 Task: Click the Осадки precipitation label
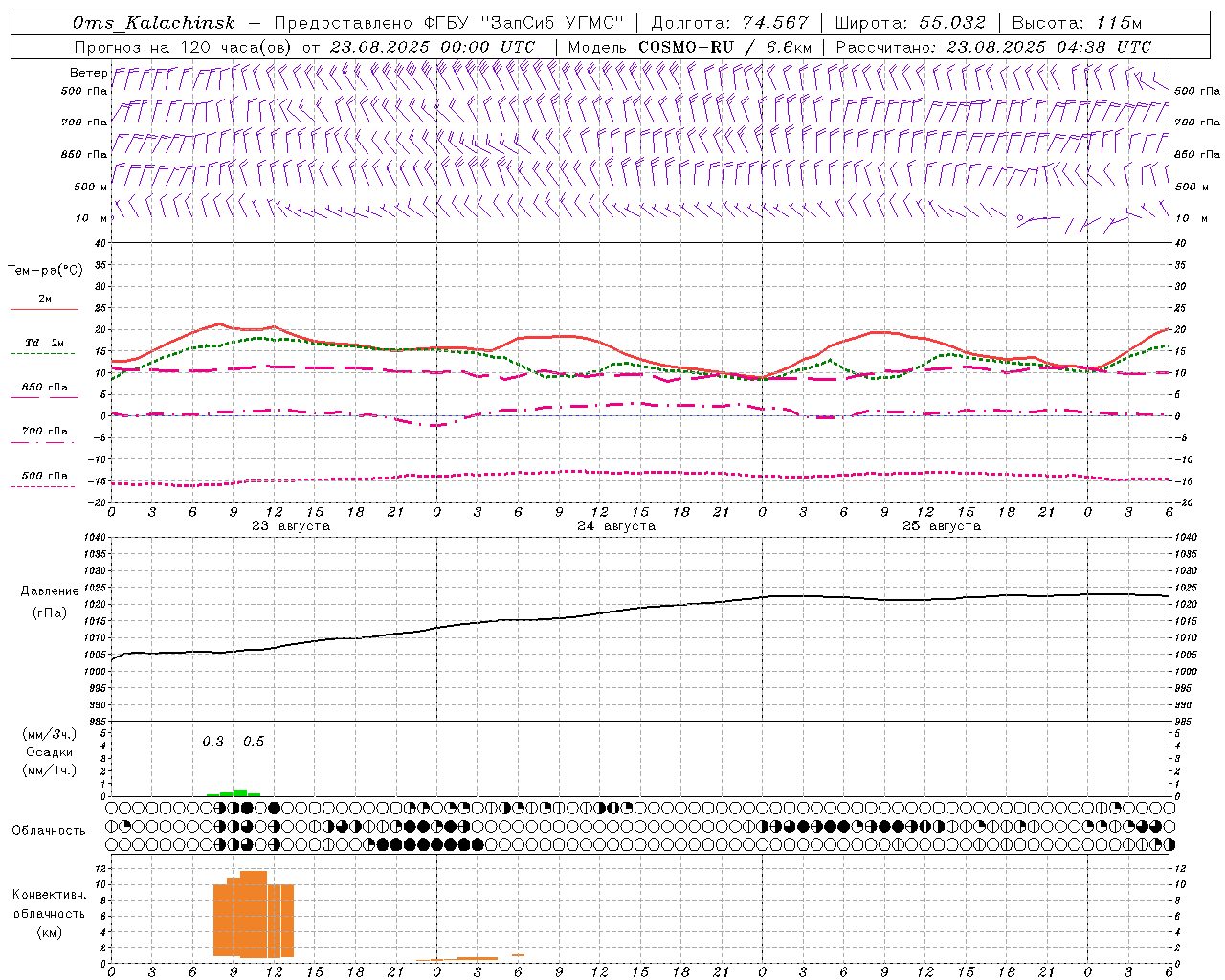[50, 752]
